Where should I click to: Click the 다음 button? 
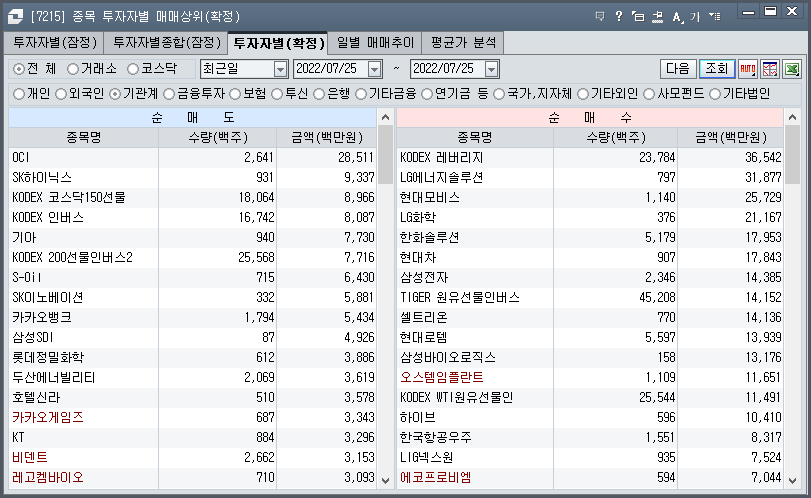(x=678, y=69)
